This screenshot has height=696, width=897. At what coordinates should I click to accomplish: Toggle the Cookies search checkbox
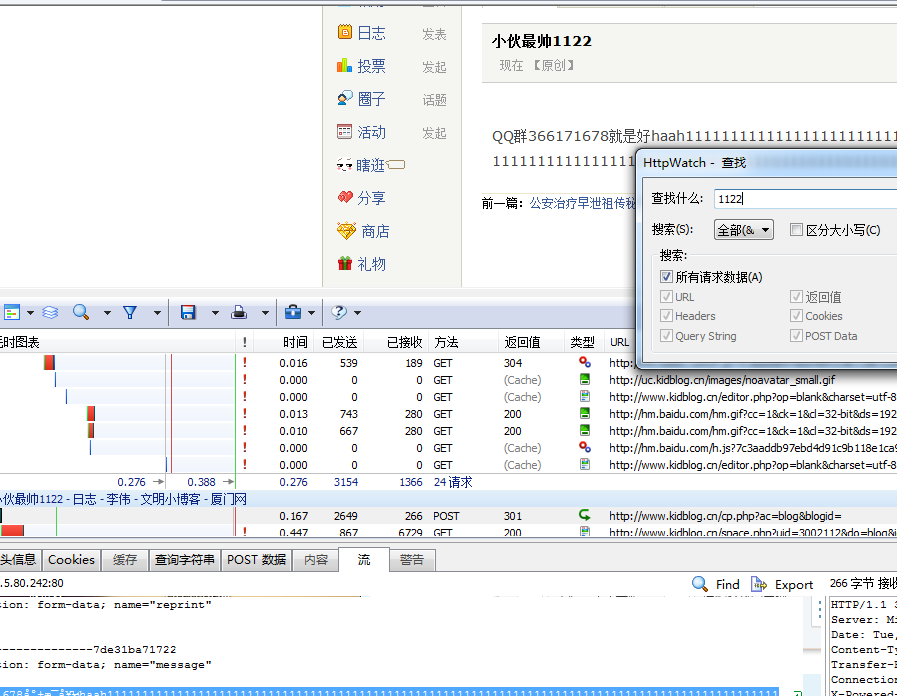click(x=799, y=316)
